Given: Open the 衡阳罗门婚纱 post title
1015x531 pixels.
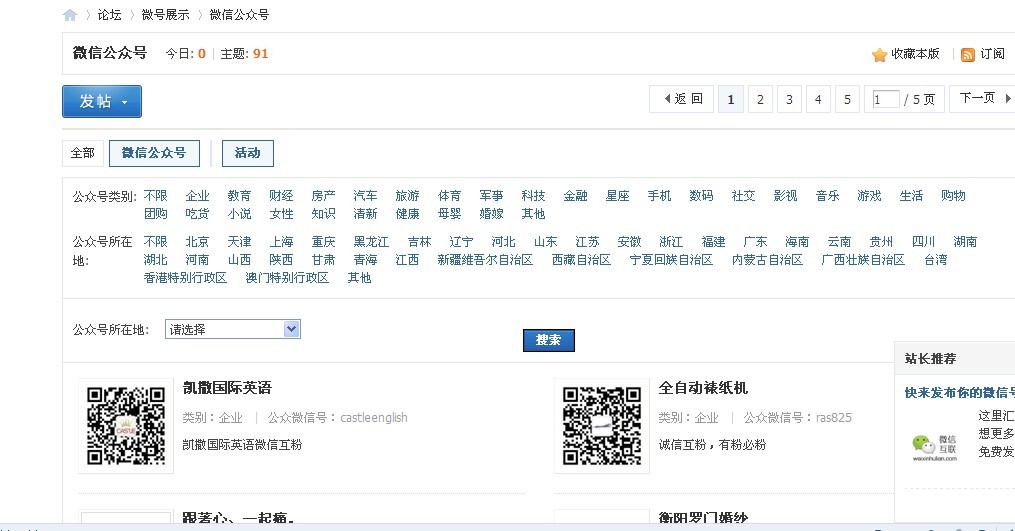Looking at the screenshot, I should click(x=703, y=517).
